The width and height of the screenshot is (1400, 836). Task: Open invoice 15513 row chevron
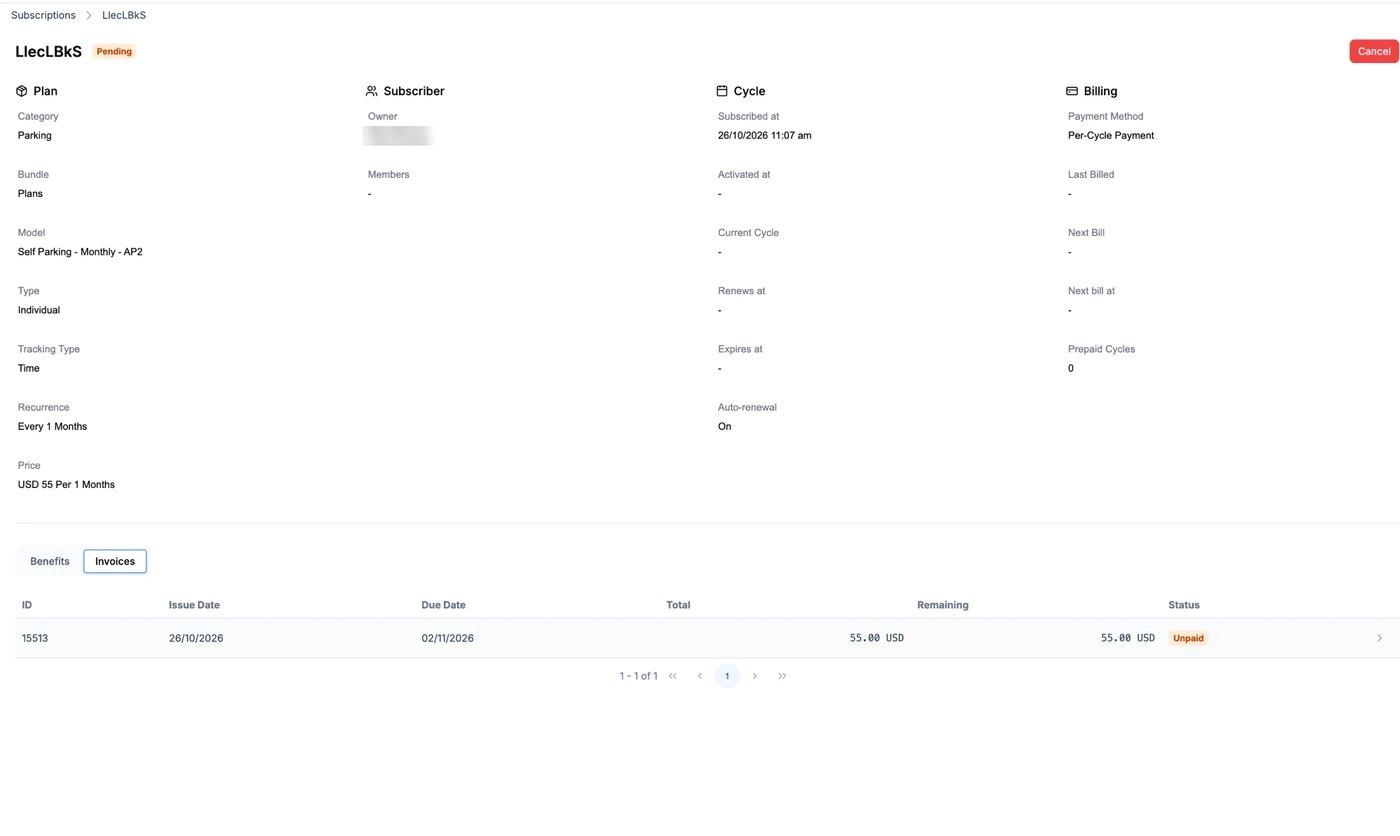(1379, 638)
